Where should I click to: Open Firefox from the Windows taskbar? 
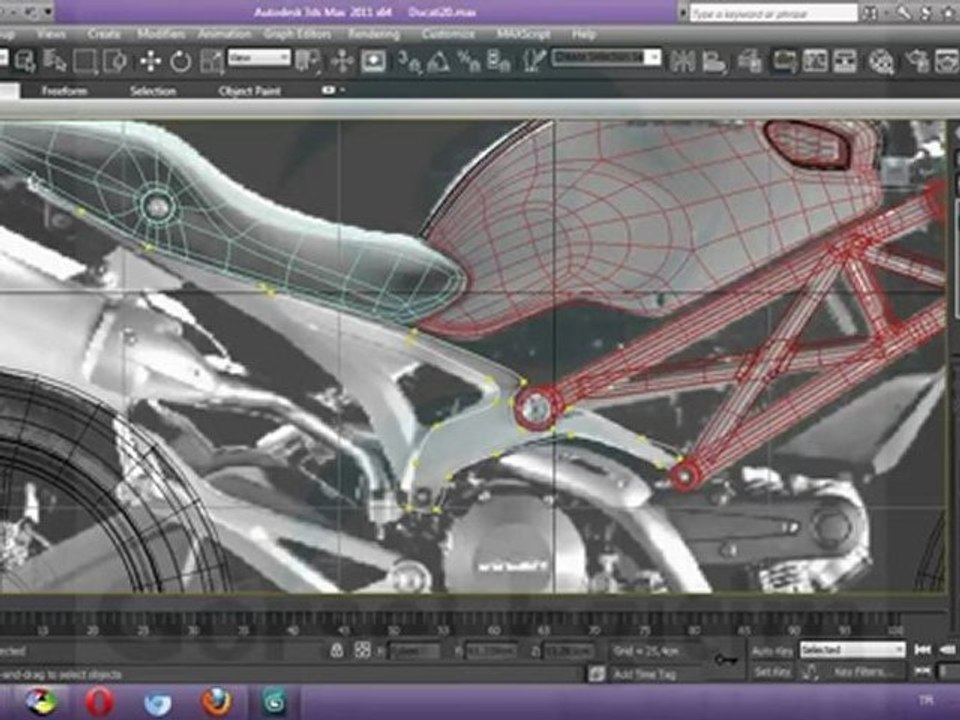[x=216, y=702]
